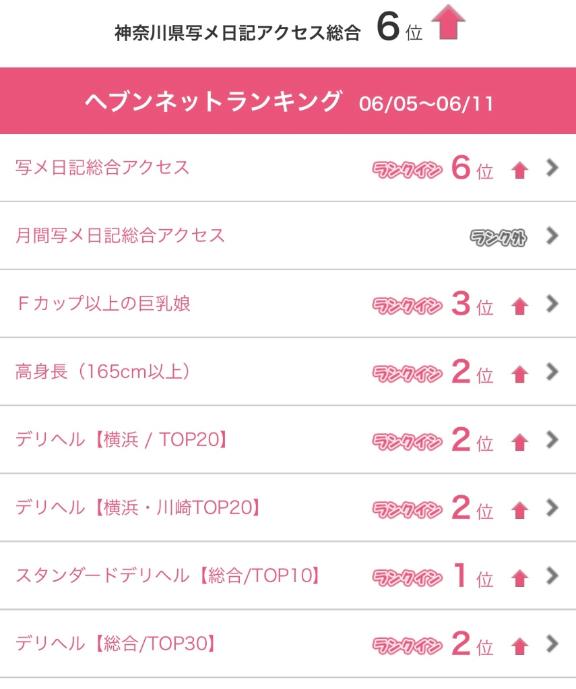Click up arrow in 横浜・川崎TOP20 row
576x689 pixels.
[520, 510]
